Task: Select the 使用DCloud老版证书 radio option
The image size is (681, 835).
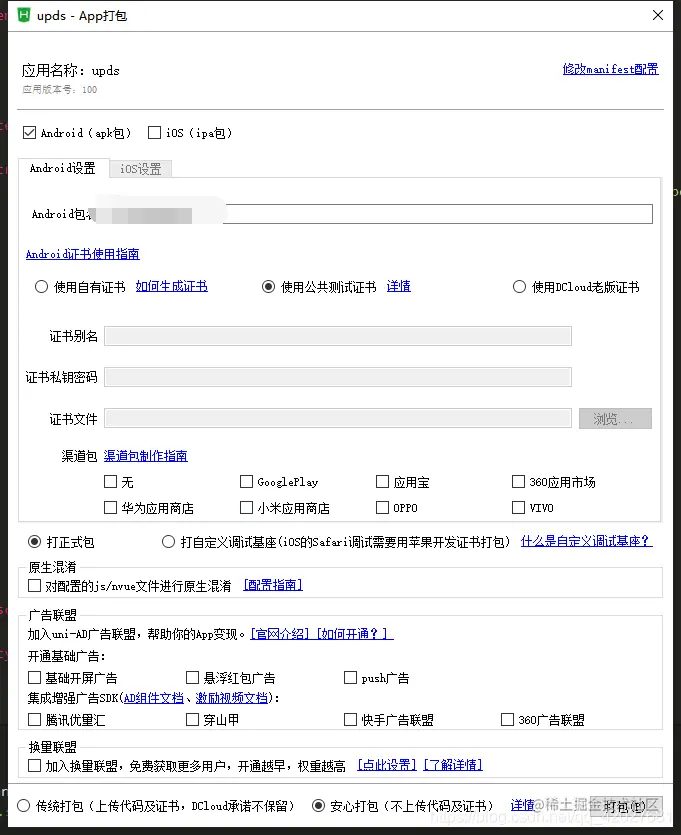Action: coord(519,287)
